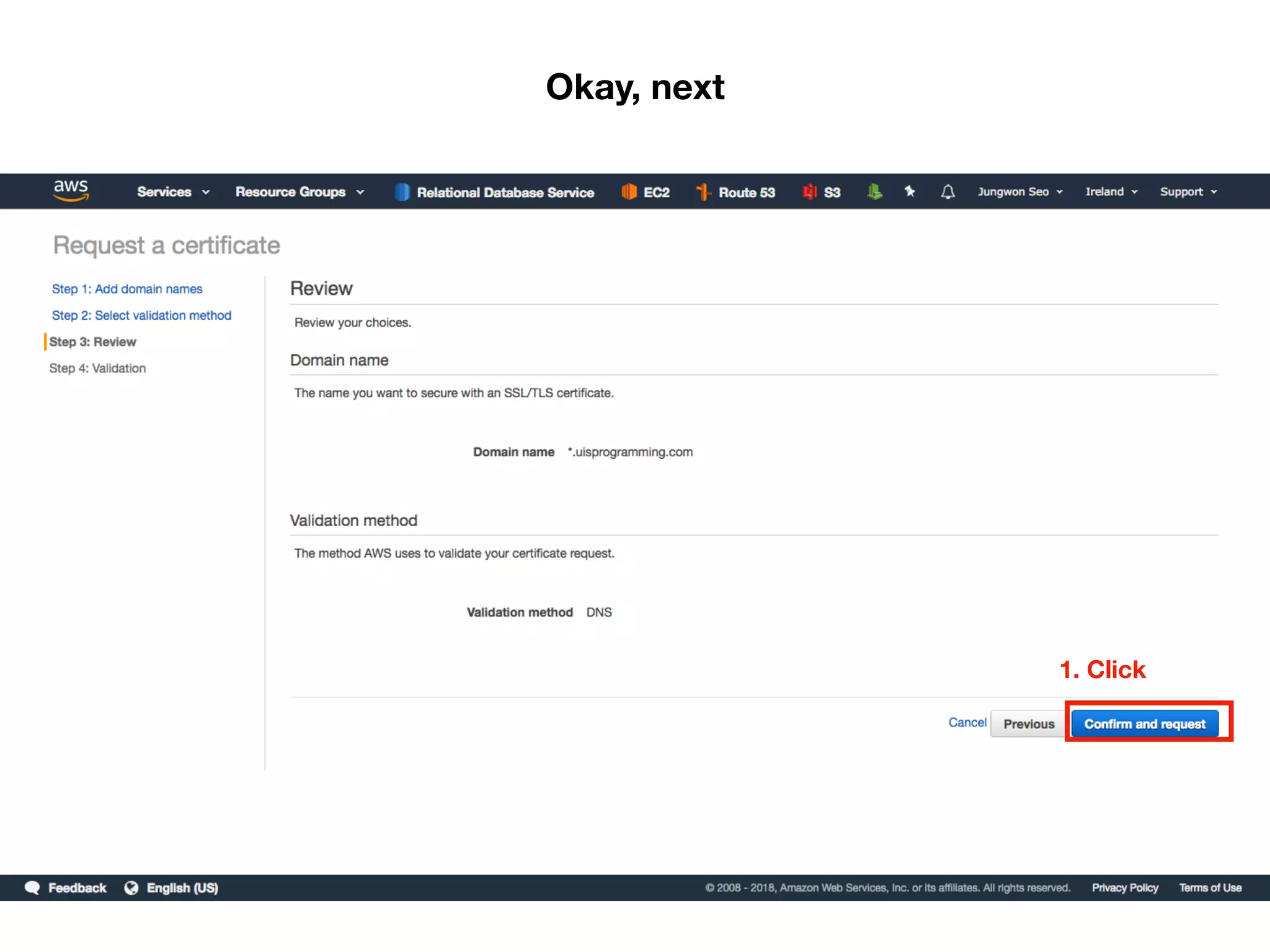This screenshot has height=952, width=1270.
Task: Open the Privacy Policy link
Action: click(1125, 888)
